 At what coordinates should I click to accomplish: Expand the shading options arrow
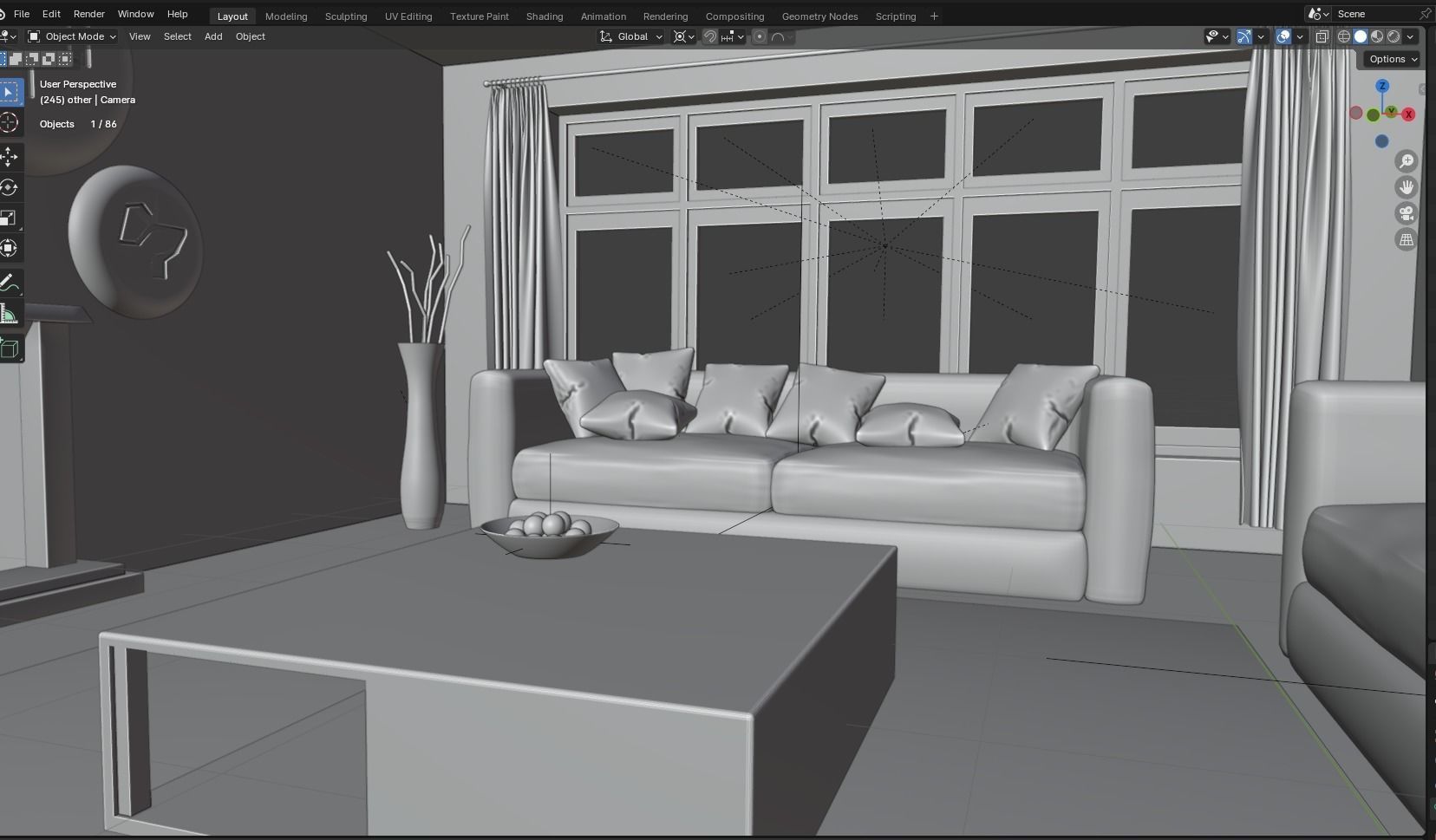click(1411, 36)
